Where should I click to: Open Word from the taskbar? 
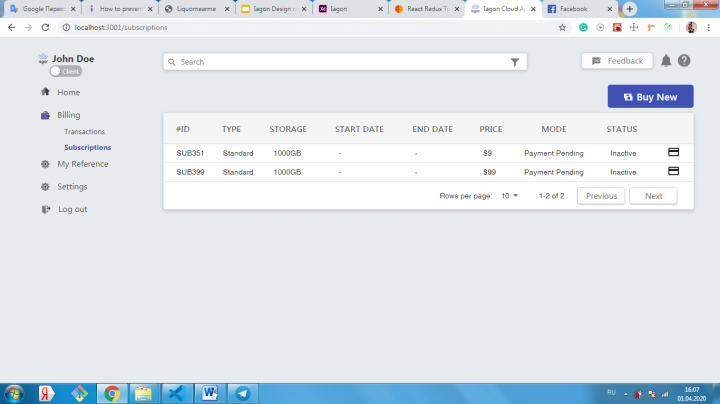(x=209, y=393)
